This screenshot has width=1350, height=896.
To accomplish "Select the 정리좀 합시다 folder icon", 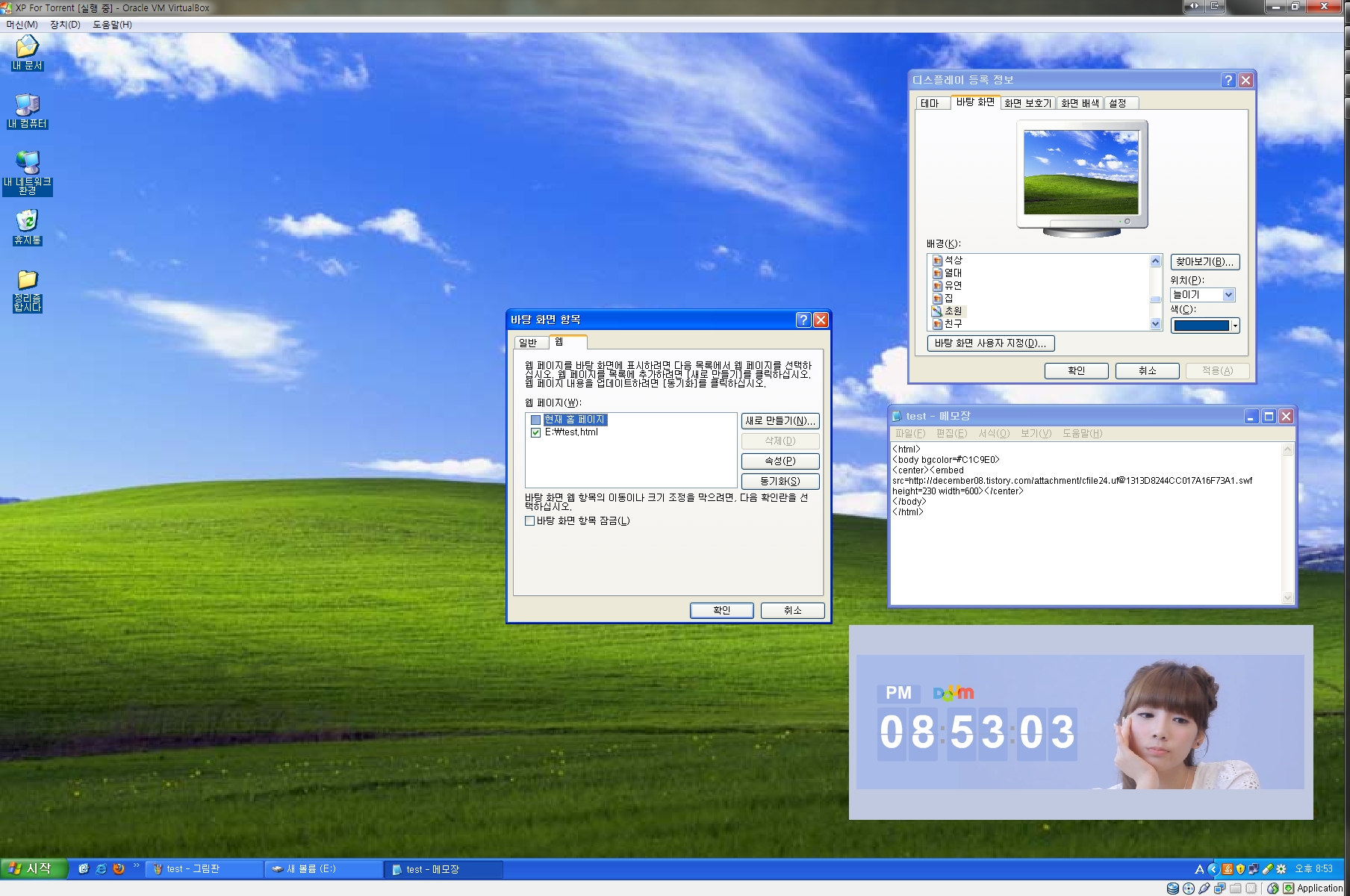I will click(x=28, y=290).
